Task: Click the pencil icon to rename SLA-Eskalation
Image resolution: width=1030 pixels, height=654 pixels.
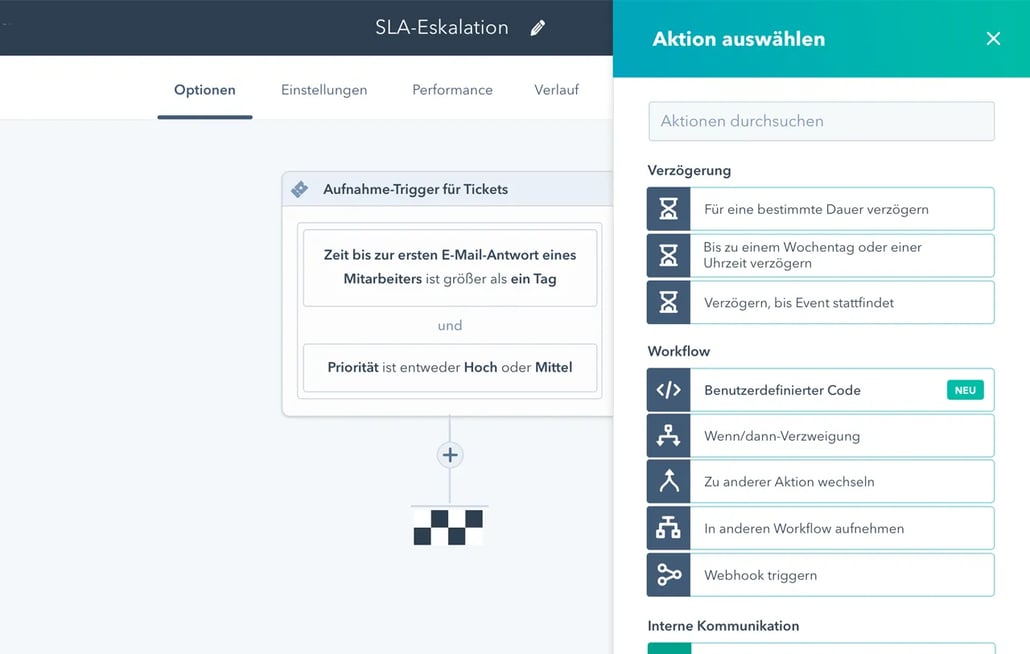Action: [538, 28]
